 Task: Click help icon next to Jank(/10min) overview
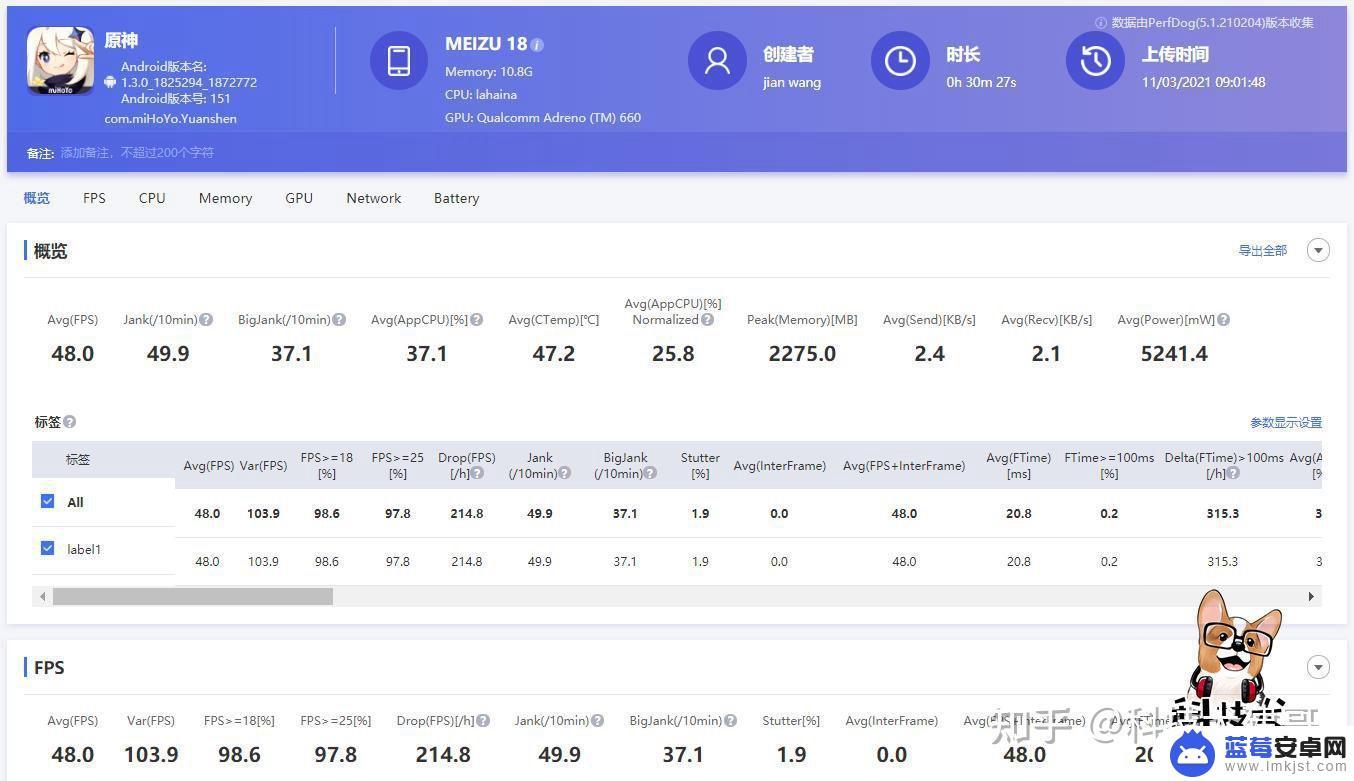(206, 320)
